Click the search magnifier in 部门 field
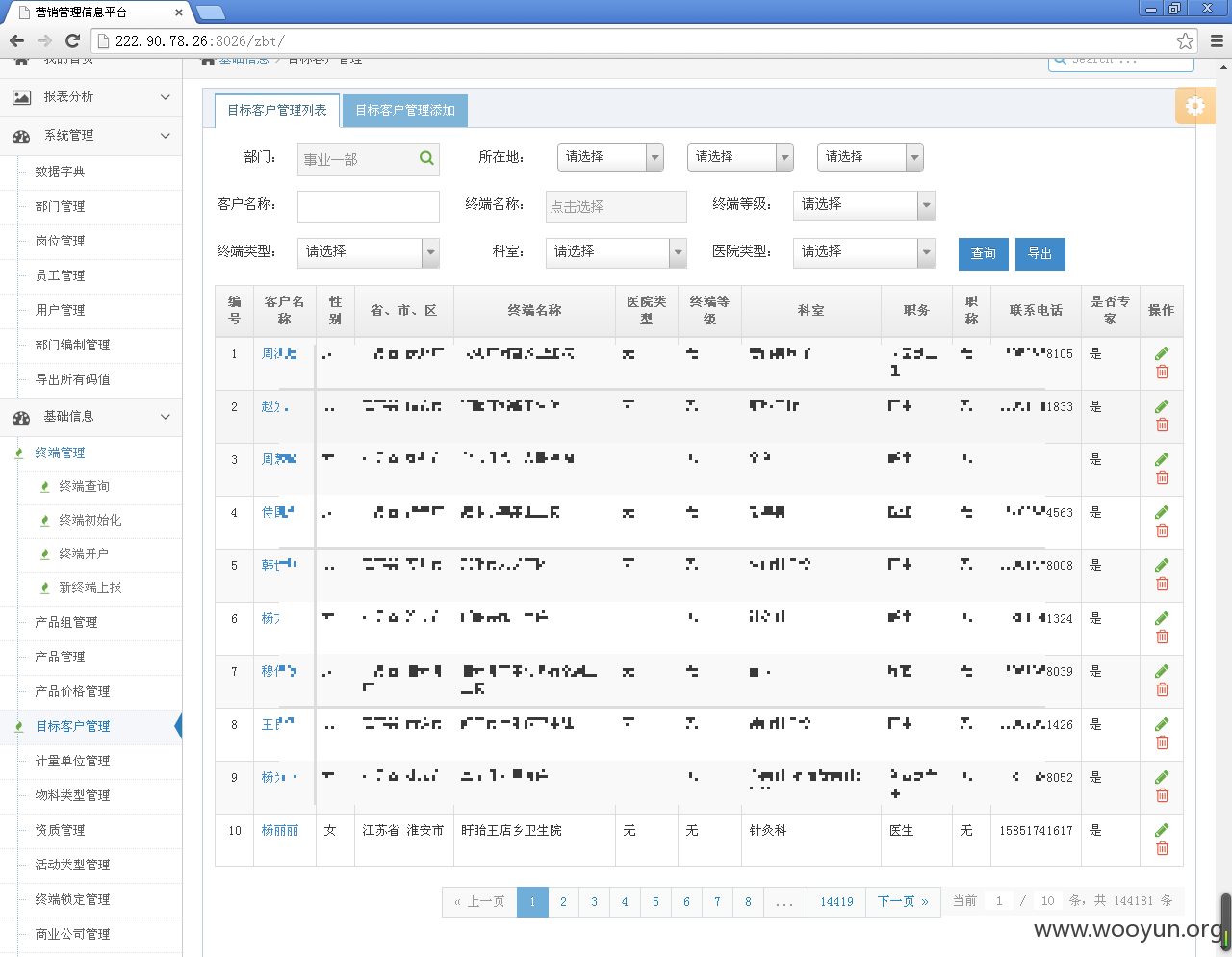 click(x=426, y=158)
